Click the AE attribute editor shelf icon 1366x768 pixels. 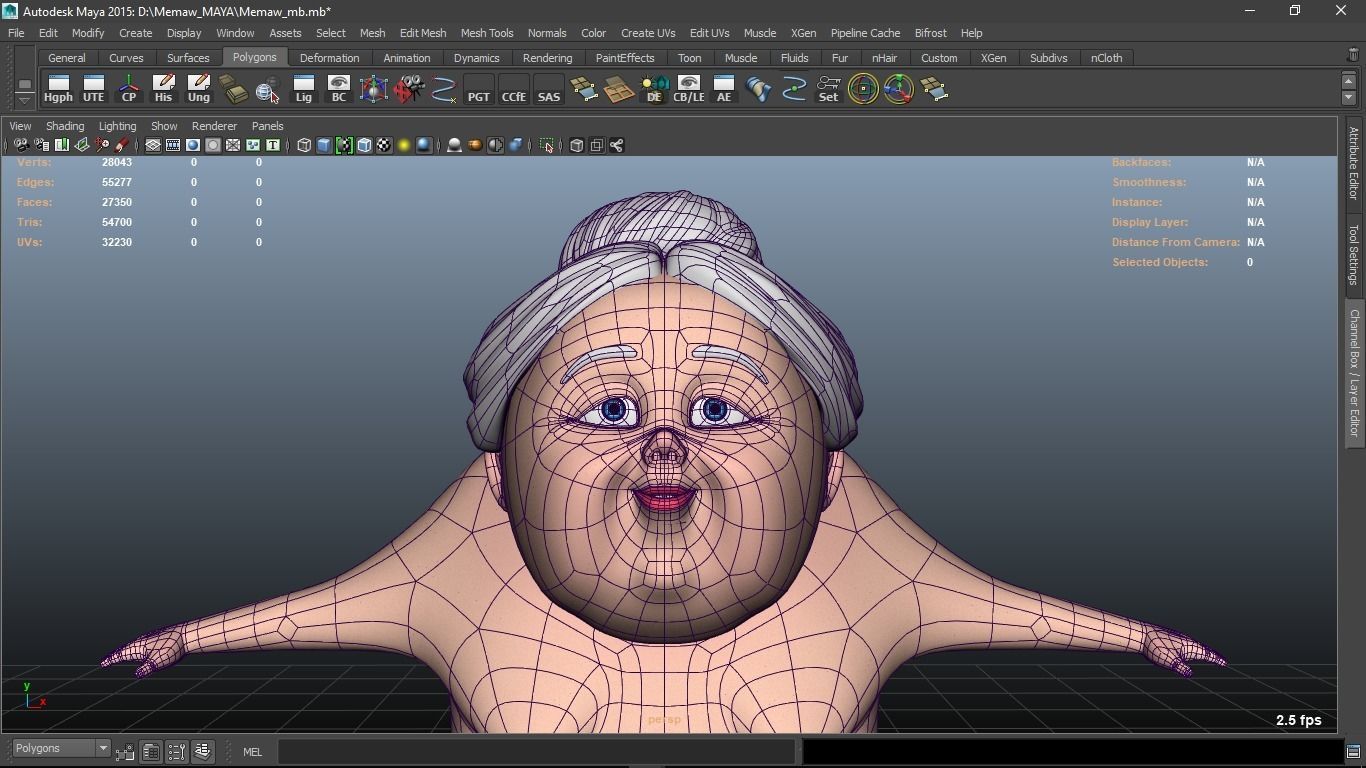point(723,89)
